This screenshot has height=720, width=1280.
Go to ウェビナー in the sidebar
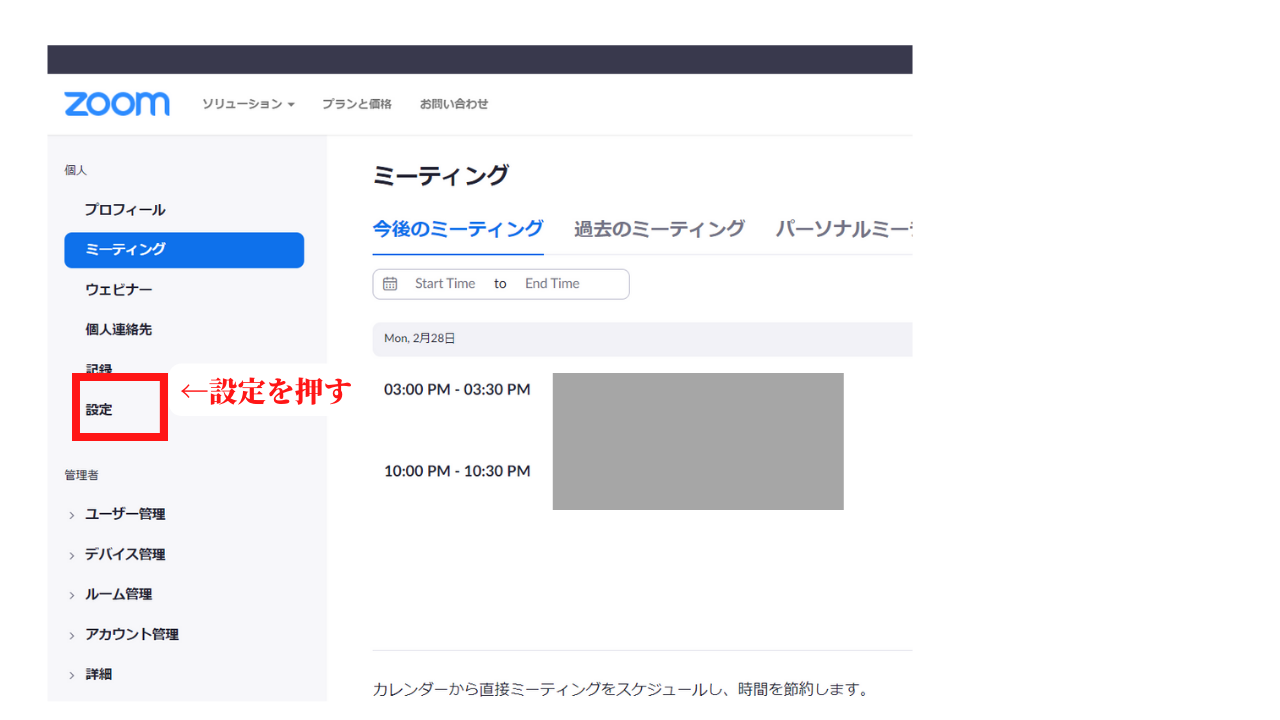point(119,290)
